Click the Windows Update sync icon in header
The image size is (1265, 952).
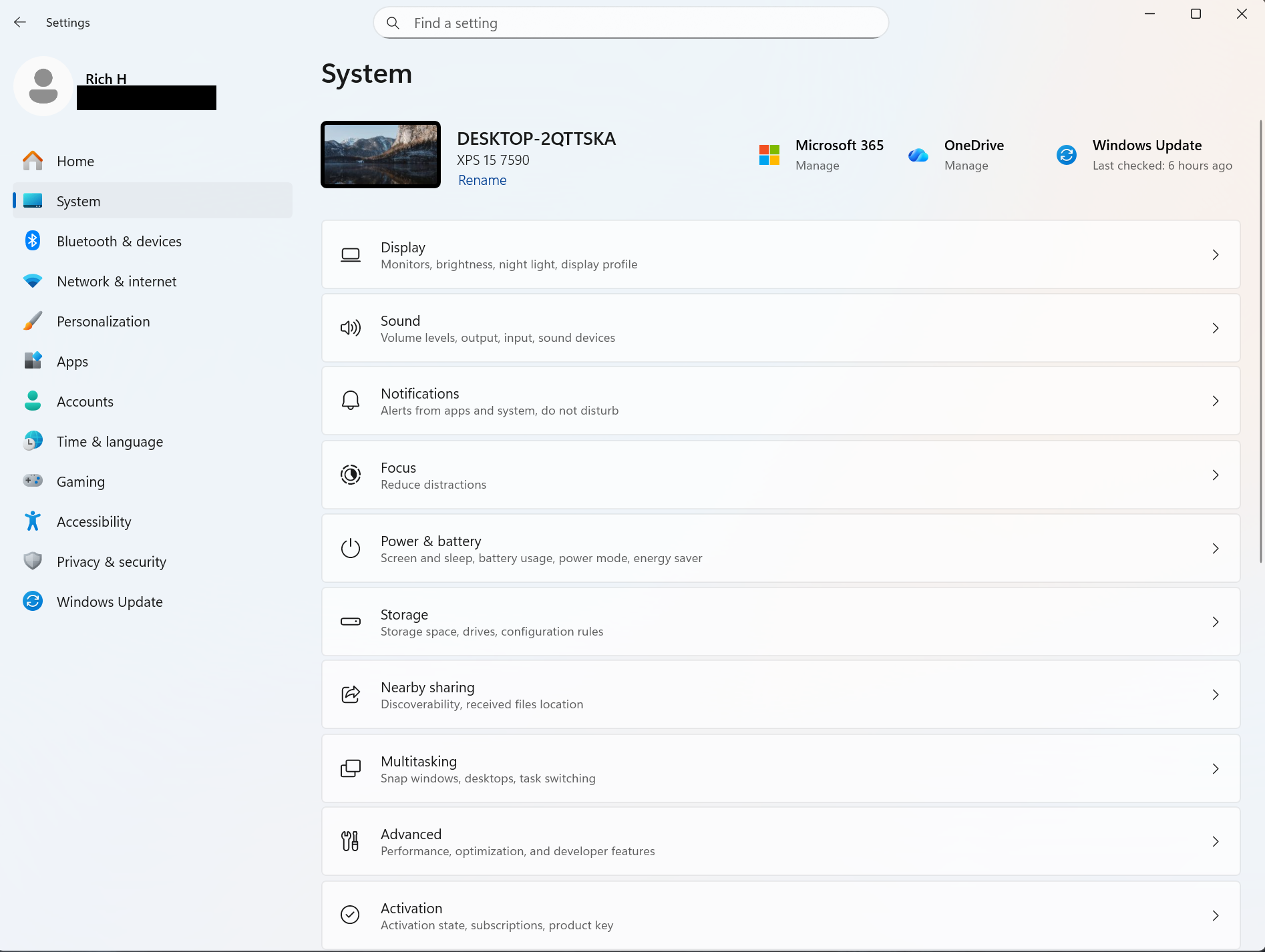click(x=1067, y=155)
